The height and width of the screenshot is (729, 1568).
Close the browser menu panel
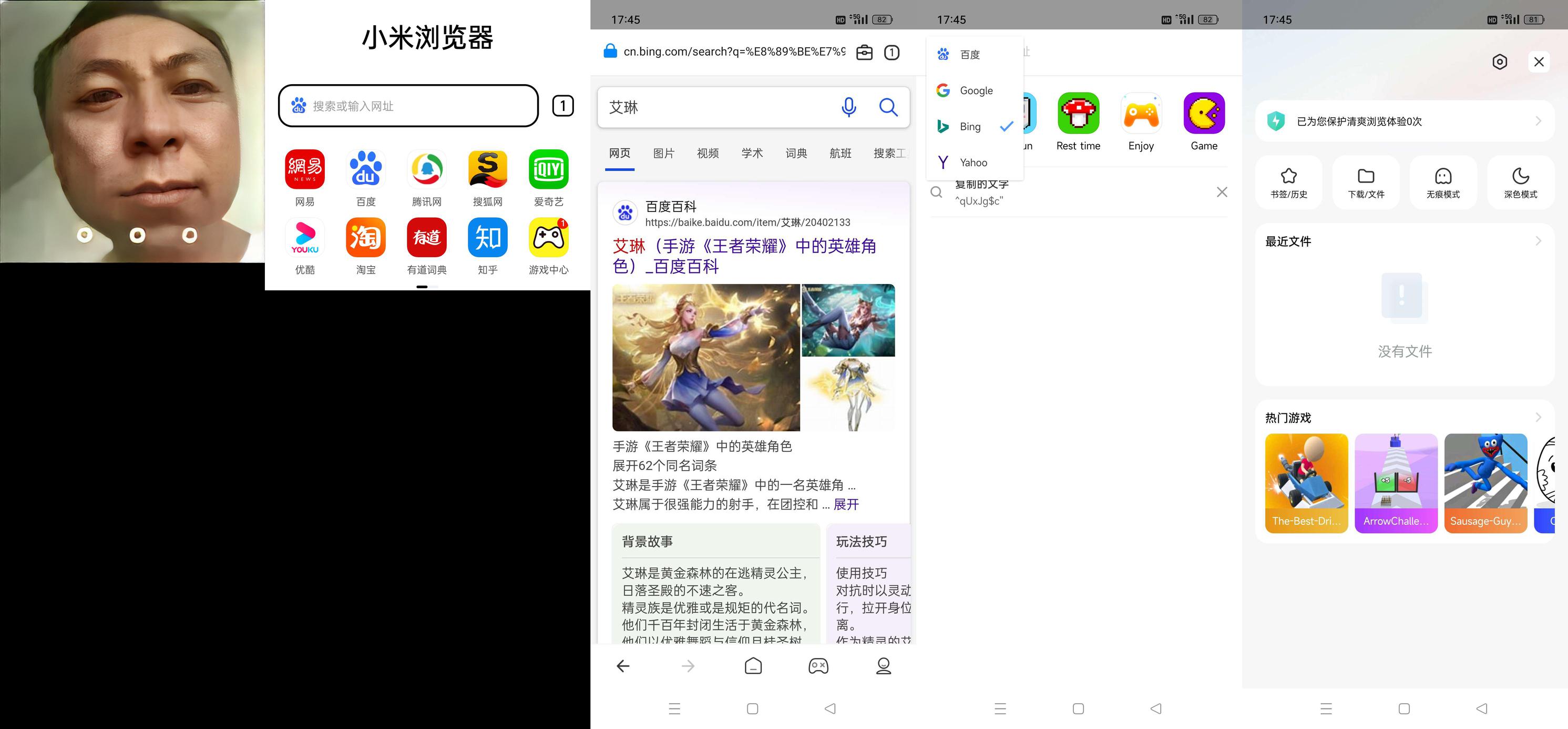click(x=1539, y=62)
